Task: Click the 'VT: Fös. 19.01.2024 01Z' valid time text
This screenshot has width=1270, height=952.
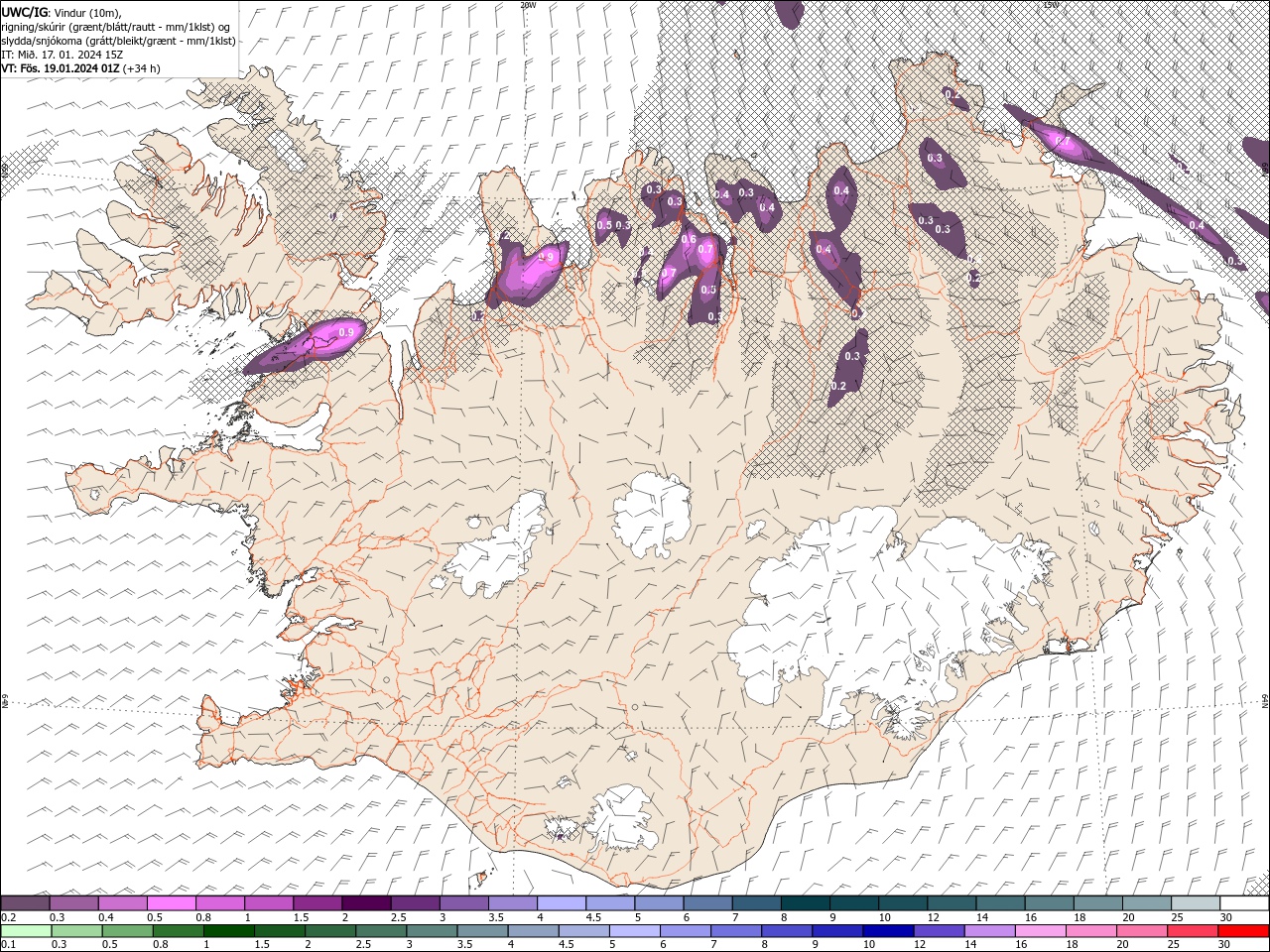Action: [61, 68]
